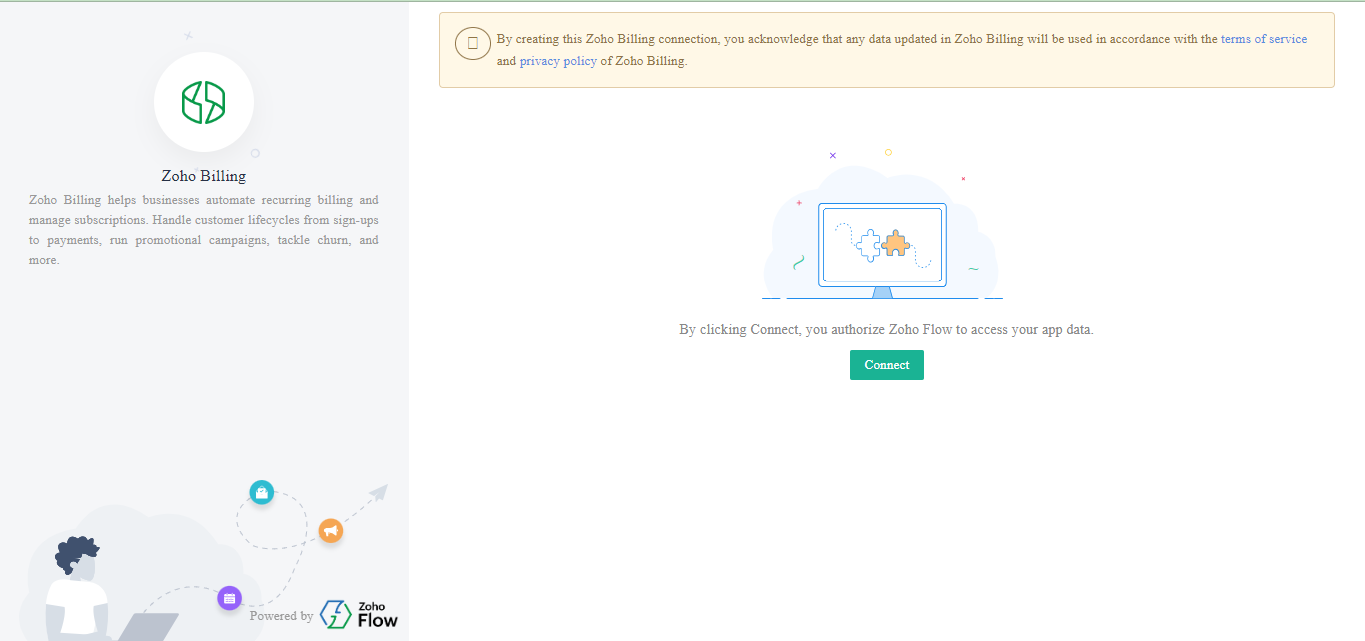
Task: Click the info icon in the notice banner
Action: [472, 44]
